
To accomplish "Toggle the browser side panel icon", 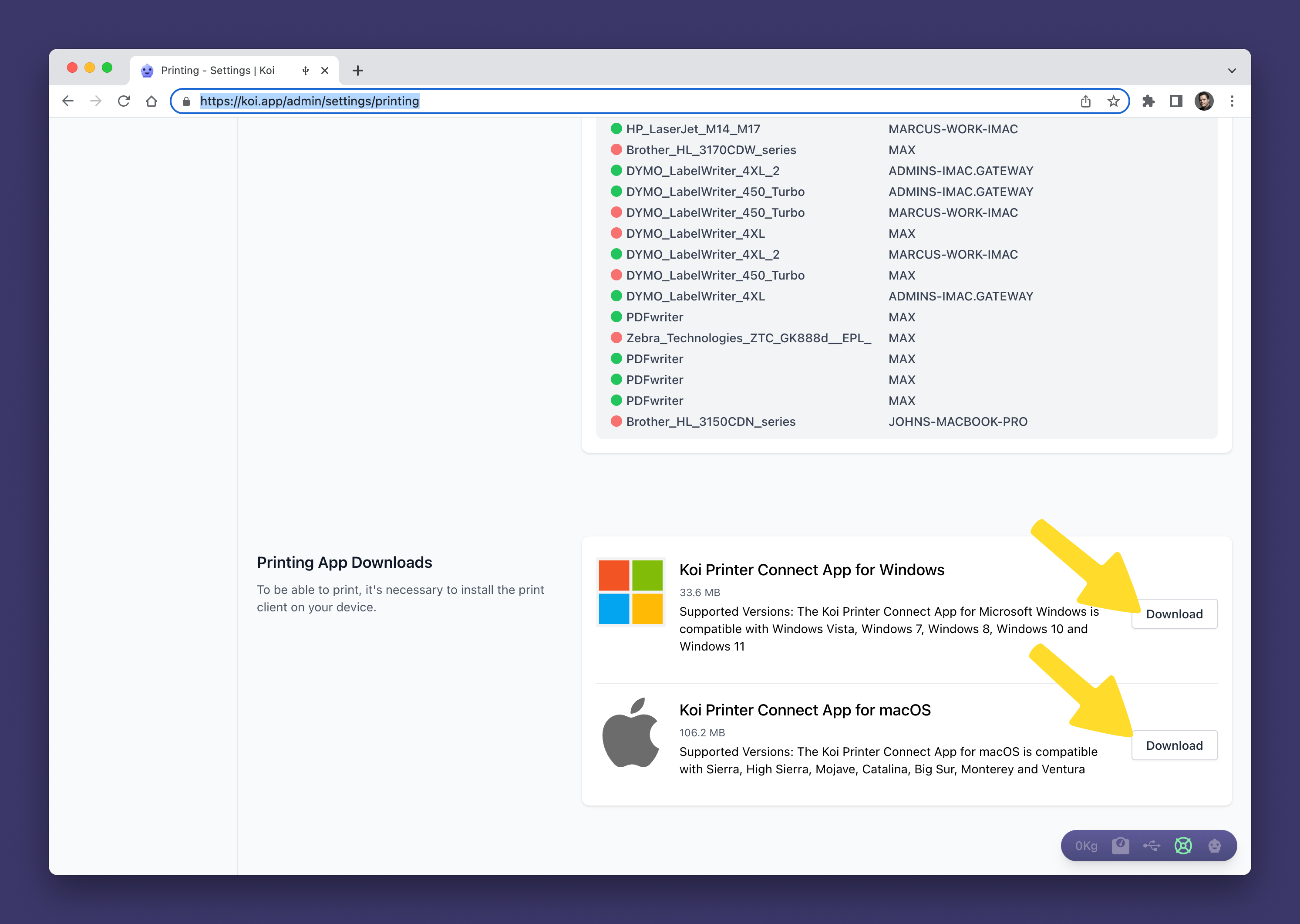I will coord(1176,101).
